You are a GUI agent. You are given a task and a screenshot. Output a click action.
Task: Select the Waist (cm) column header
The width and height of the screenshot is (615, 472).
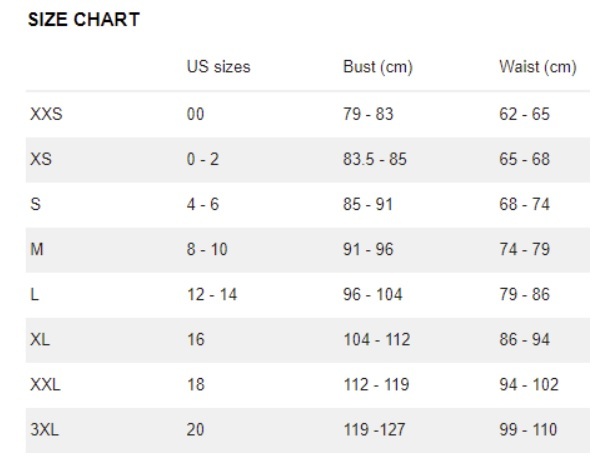click(x=538, y=67)
